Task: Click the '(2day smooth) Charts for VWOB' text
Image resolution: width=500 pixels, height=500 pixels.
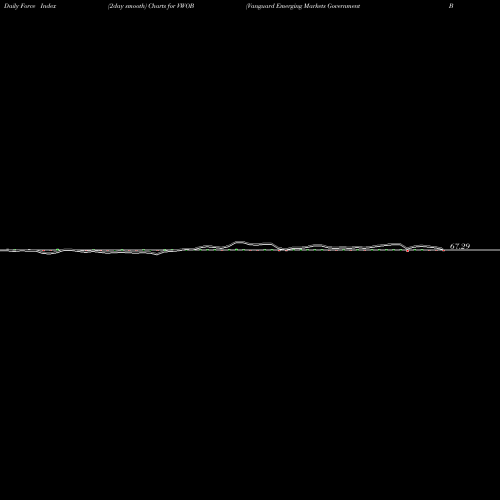Action: [x=151, y=6]
